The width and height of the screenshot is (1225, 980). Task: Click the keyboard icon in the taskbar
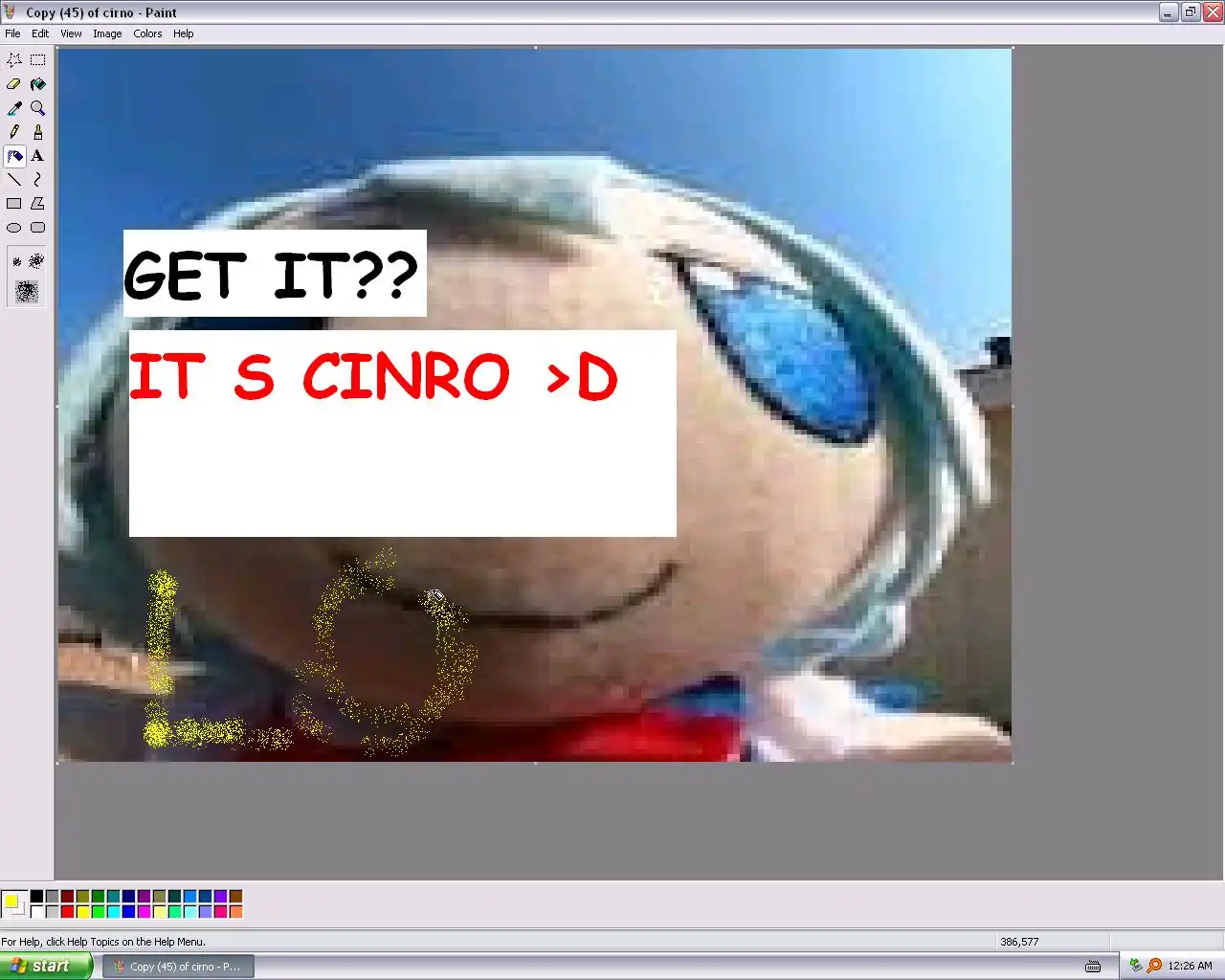pyautogui.click(x=1093, y=967)
